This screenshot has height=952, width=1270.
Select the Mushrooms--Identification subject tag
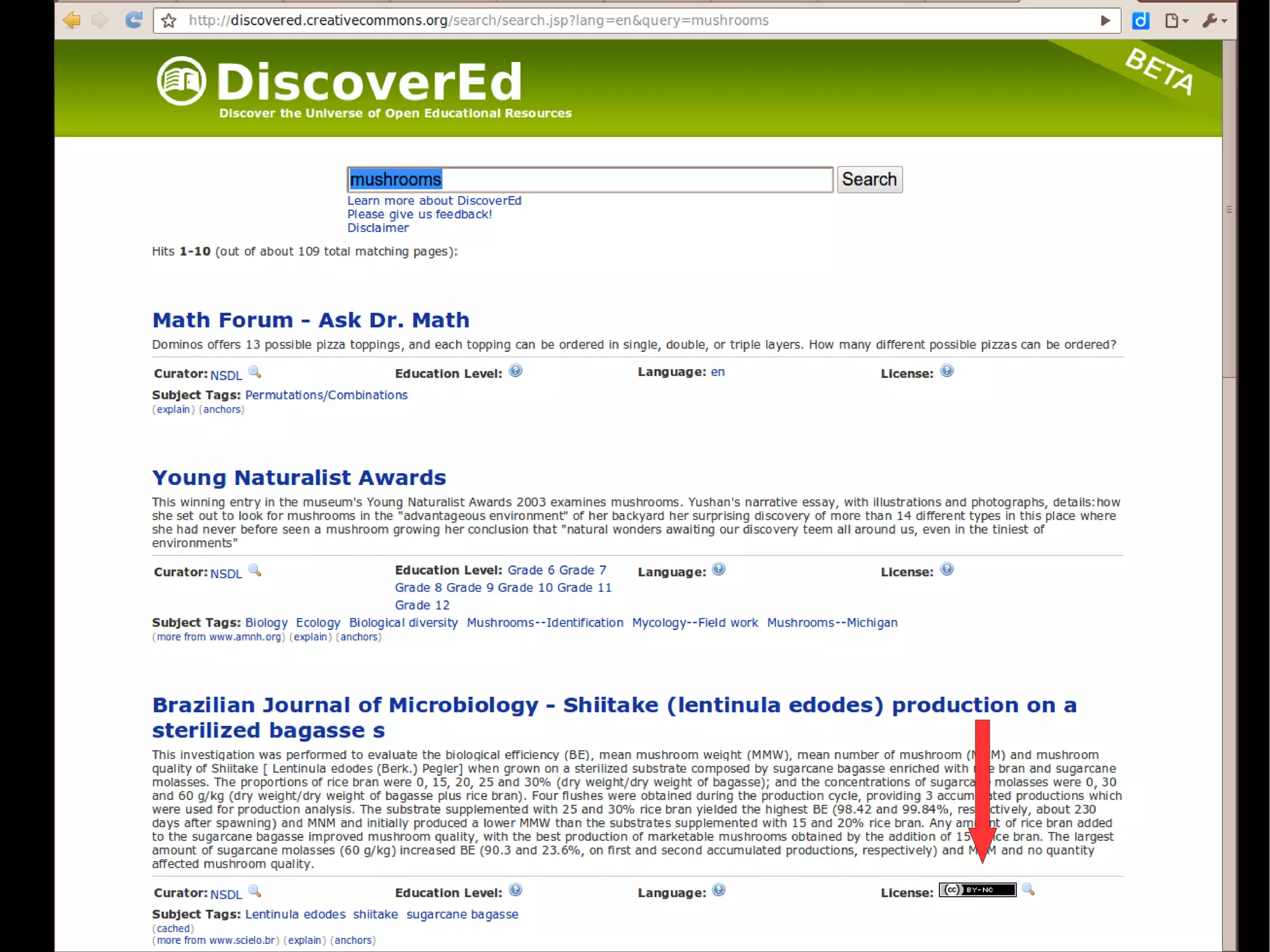[x=544, y=623]
